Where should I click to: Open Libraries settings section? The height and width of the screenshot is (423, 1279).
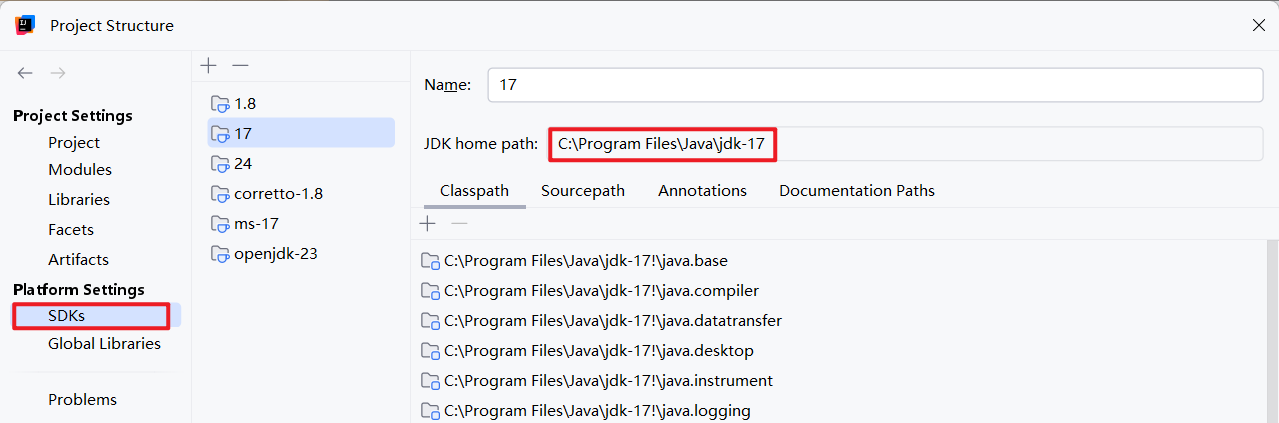click(79, 200)
